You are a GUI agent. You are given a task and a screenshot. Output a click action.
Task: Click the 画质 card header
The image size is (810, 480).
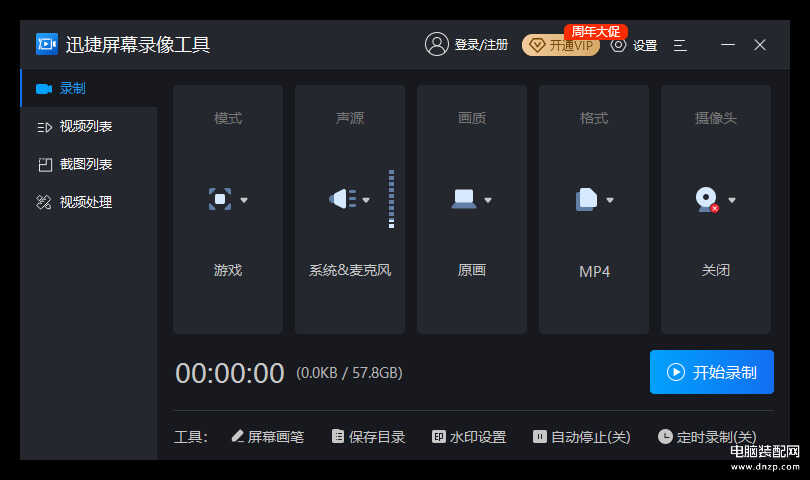pos(472,118)
